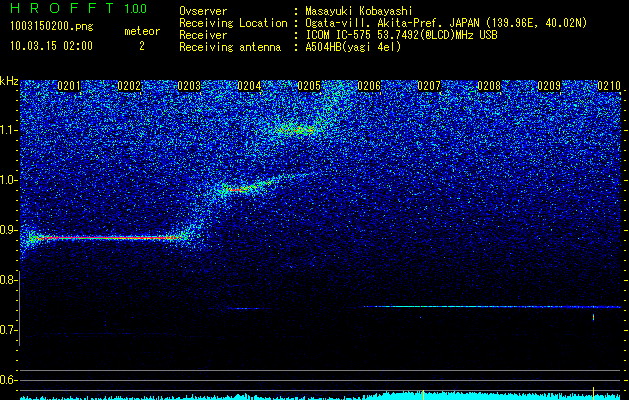This screenshot has height=400, width=629.
Task: Click the Receiving Location label
Action: click(233, 24)
